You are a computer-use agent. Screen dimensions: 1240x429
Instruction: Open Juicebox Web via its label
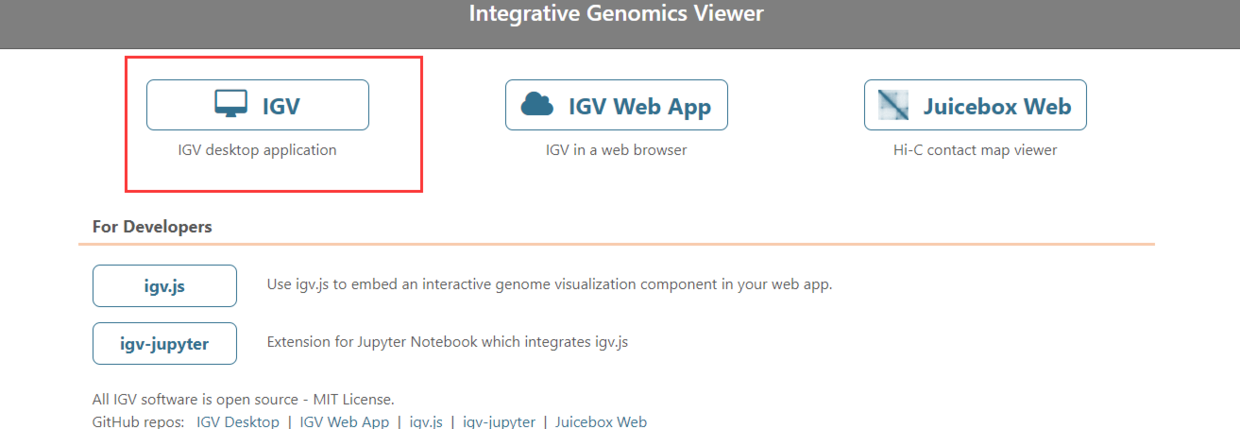pos(997,105)
